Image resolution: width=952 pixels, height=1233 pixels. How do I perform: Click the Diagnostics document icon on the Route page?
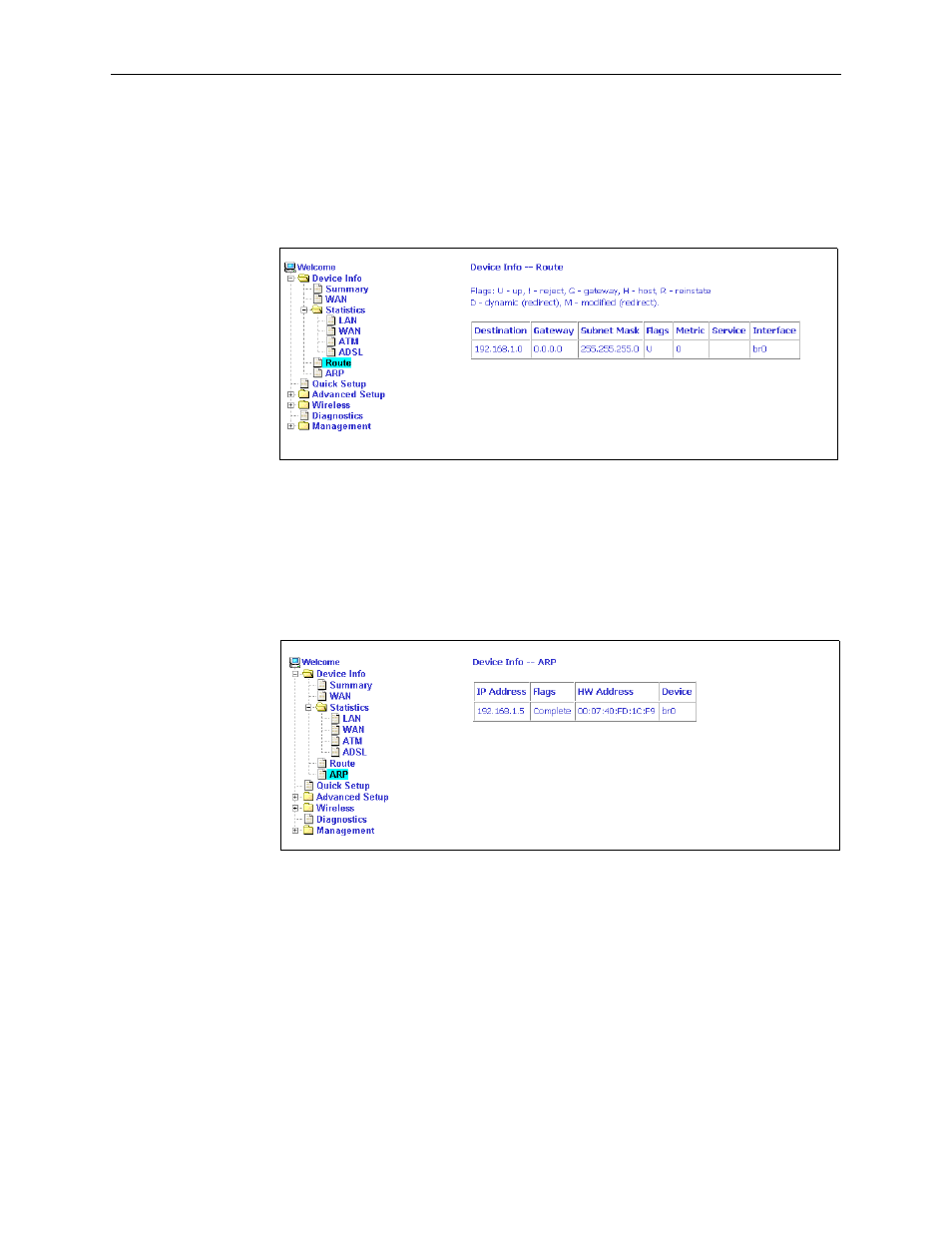[x=305, y=415]
